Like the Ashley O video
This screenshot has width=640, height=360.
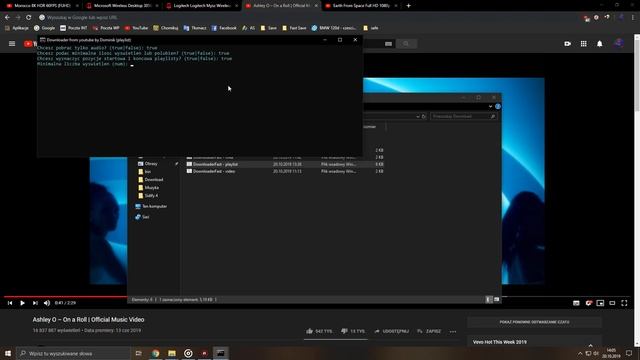319,331
